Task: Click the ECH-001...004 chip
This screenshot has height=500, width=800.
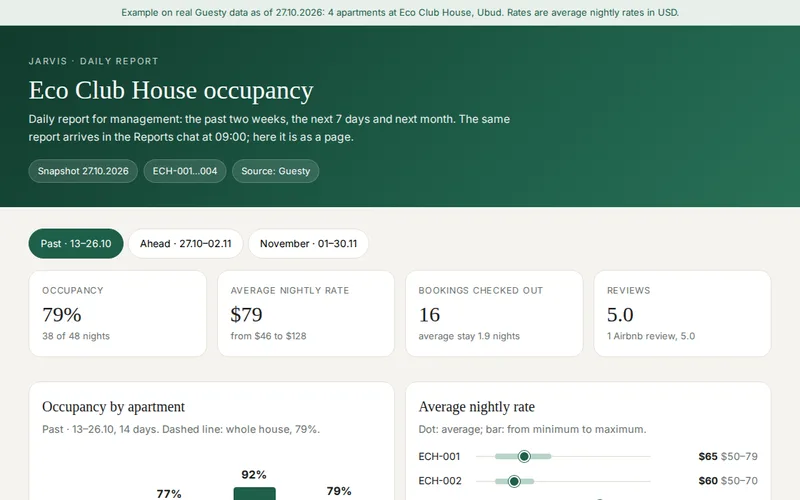Action: (x=185, y=171)
